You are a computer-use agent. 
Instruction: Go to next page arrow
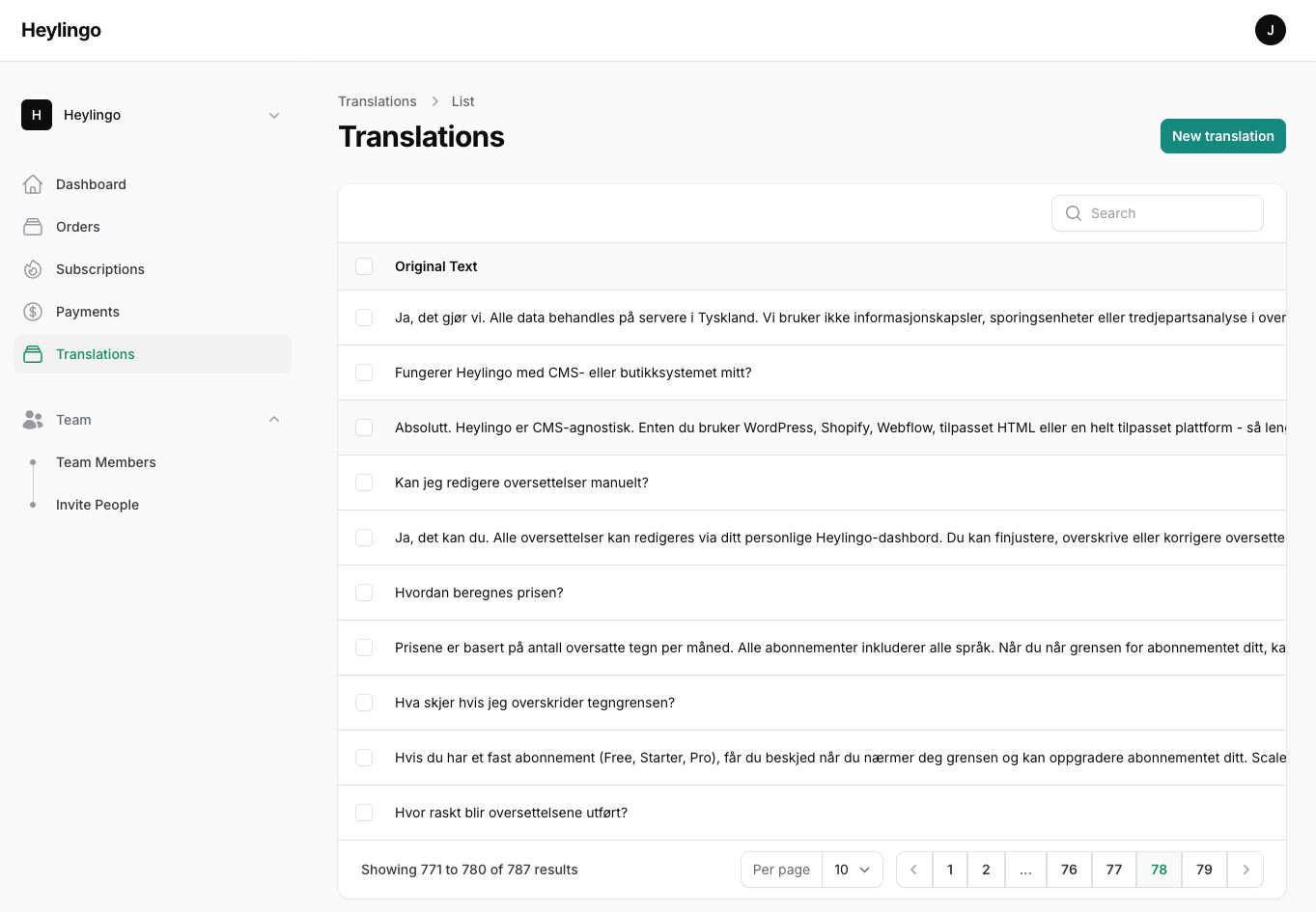coord(1246,870)
